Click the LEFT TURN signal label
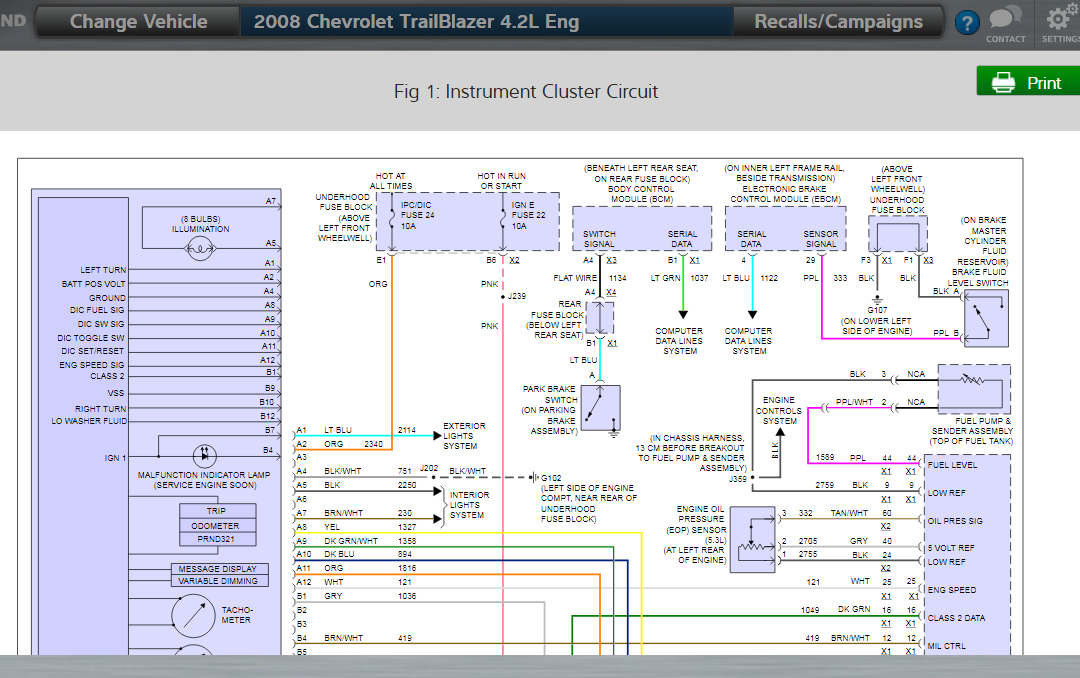Screen dimensions: 1080x678 point(103,270)
